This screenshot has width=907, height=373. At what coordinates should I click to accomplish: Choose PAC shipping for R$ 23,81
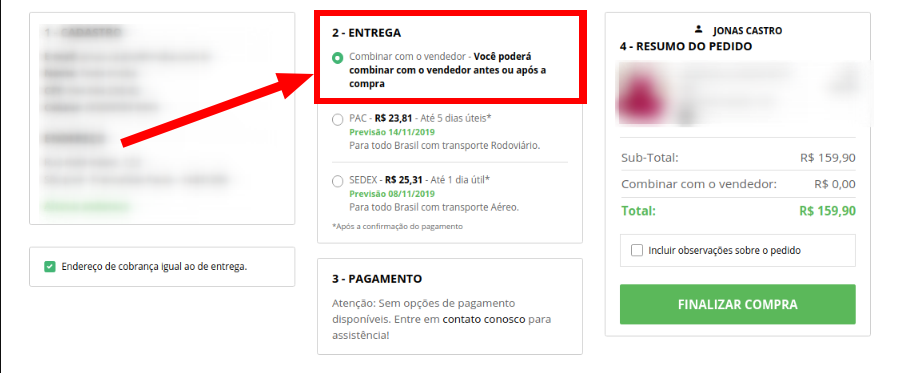pos(337,119)
